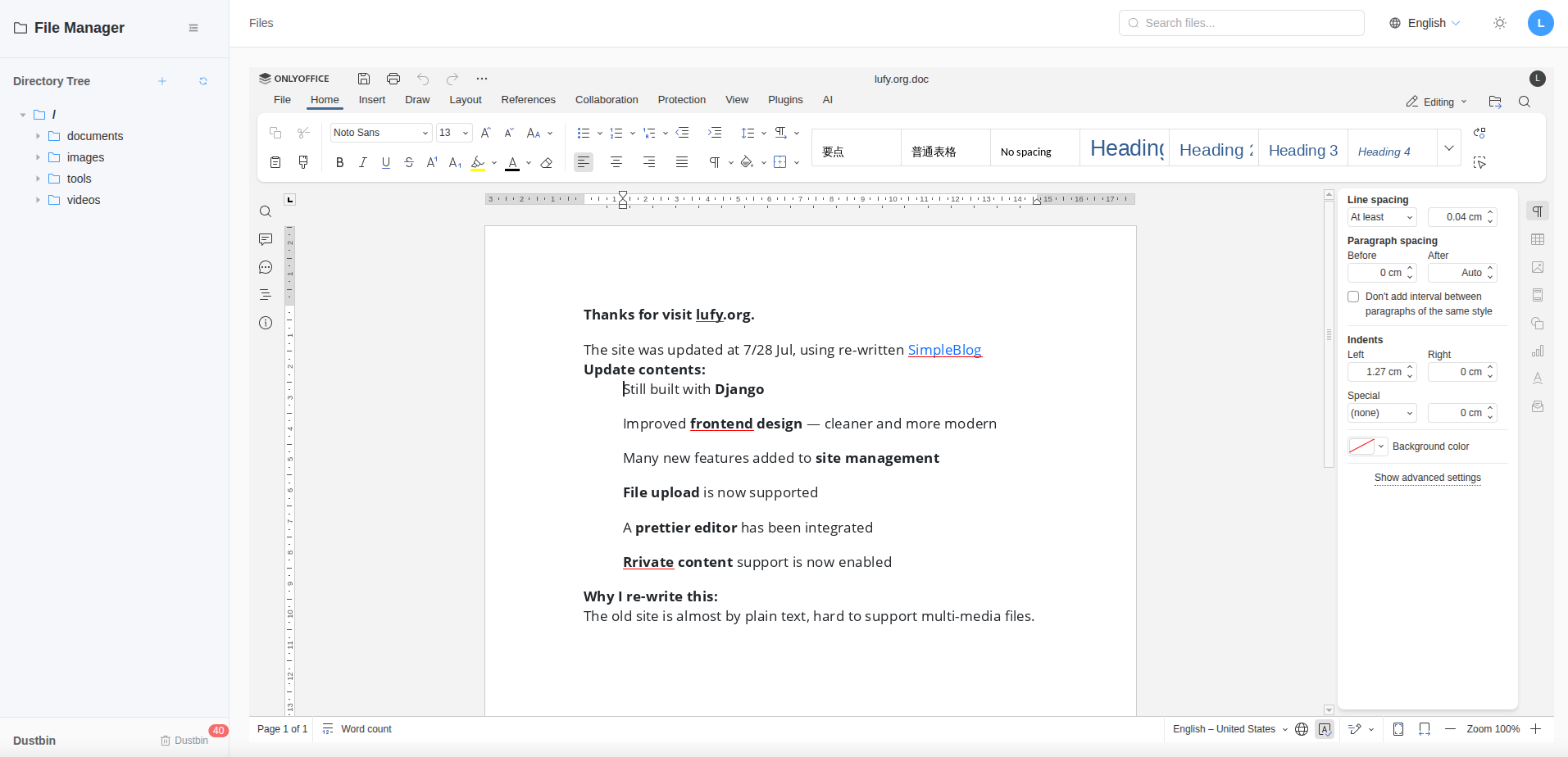
Task: Open the Layout tab
Action: point(465,100)
